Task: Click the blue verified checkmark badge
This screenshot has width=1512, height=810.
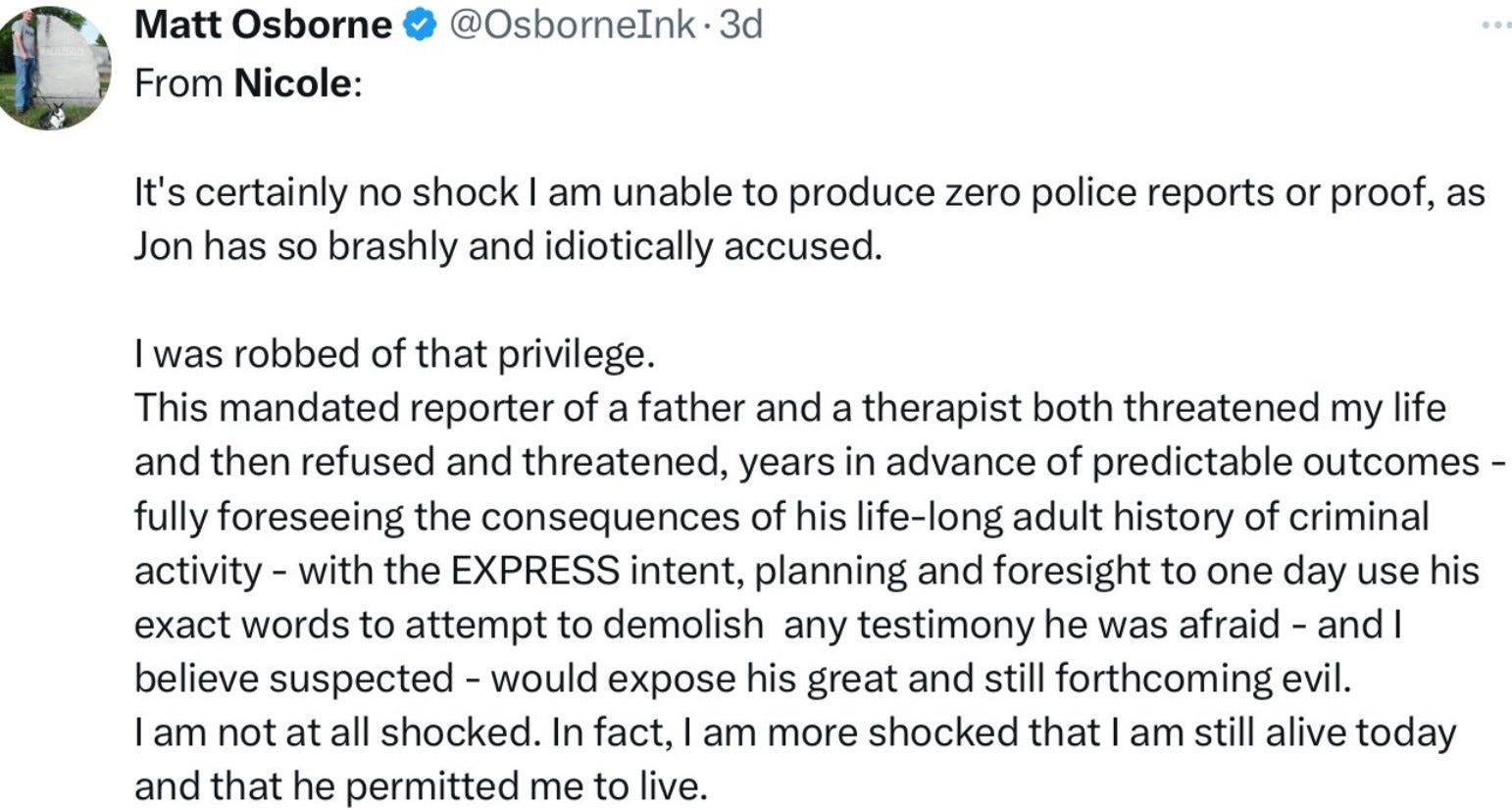Action: [420, 25]
